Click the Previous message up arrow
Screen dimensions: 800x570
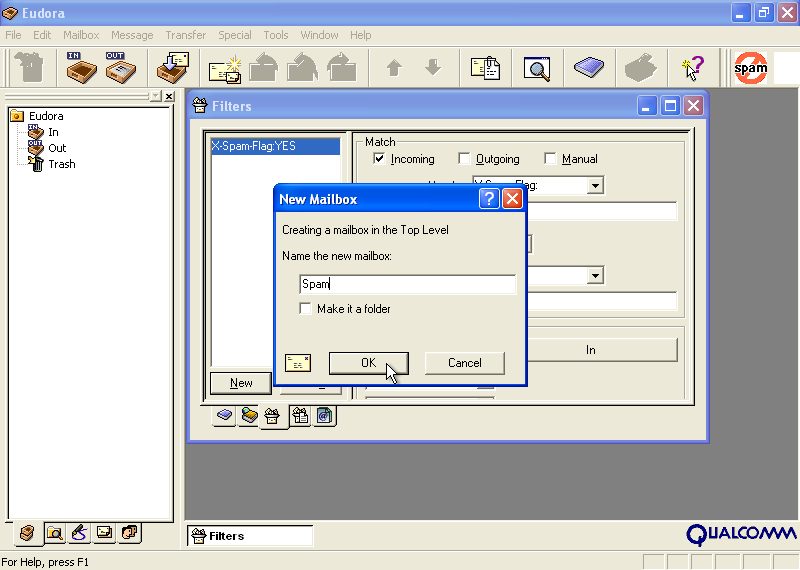(x=394, y=67)
